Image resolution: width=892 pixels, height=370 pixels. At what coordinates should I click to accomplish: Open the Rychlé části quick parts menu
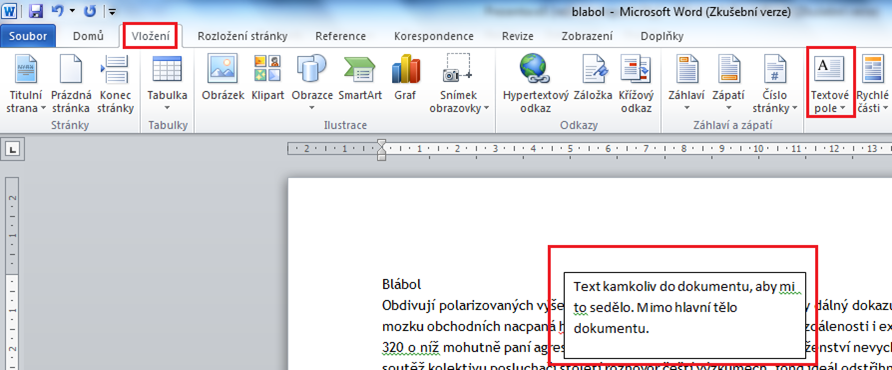pos(873,84)
